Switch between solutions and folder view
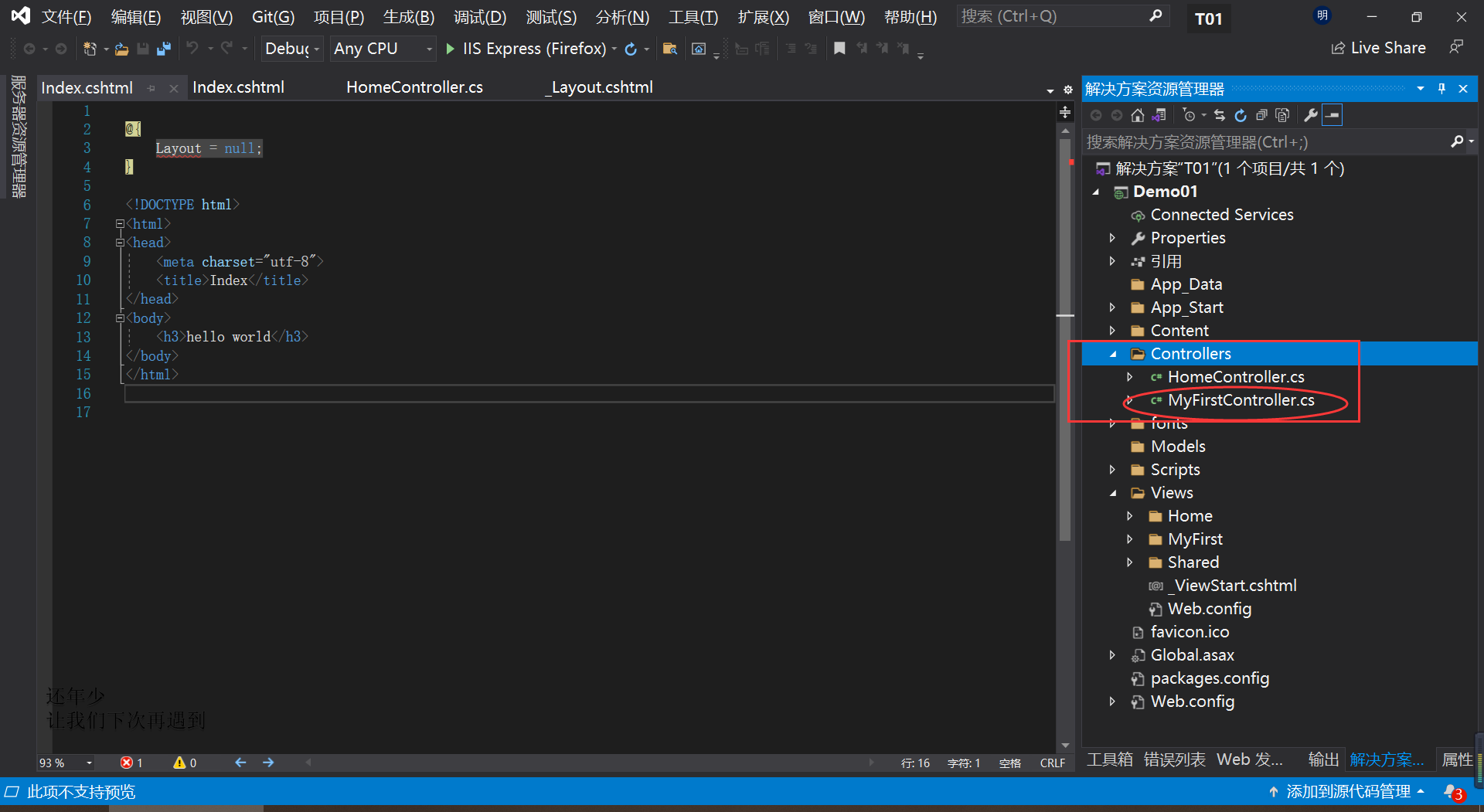The image size is (1484, 812). [x=1158, y=115]
